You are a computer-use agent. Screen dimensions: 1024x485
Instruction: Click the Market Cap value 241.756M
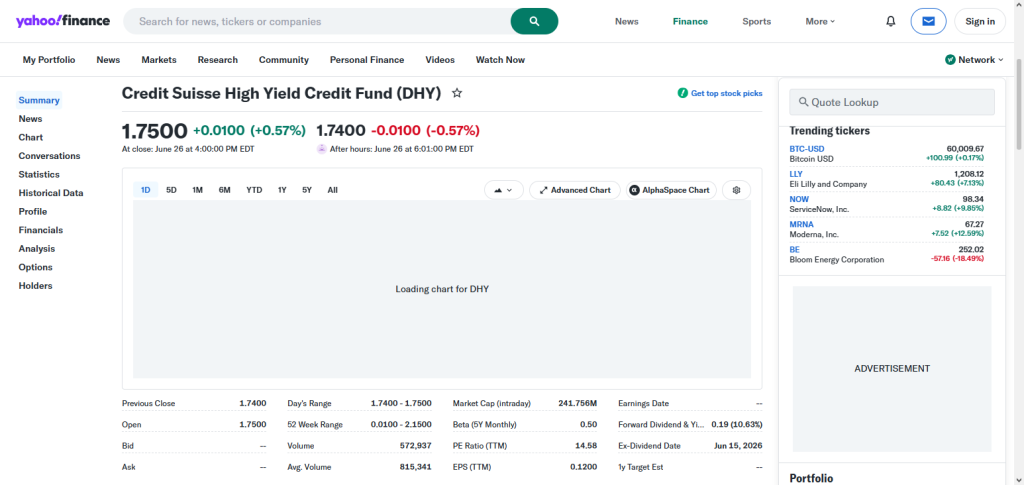click(x=577, y=403)
